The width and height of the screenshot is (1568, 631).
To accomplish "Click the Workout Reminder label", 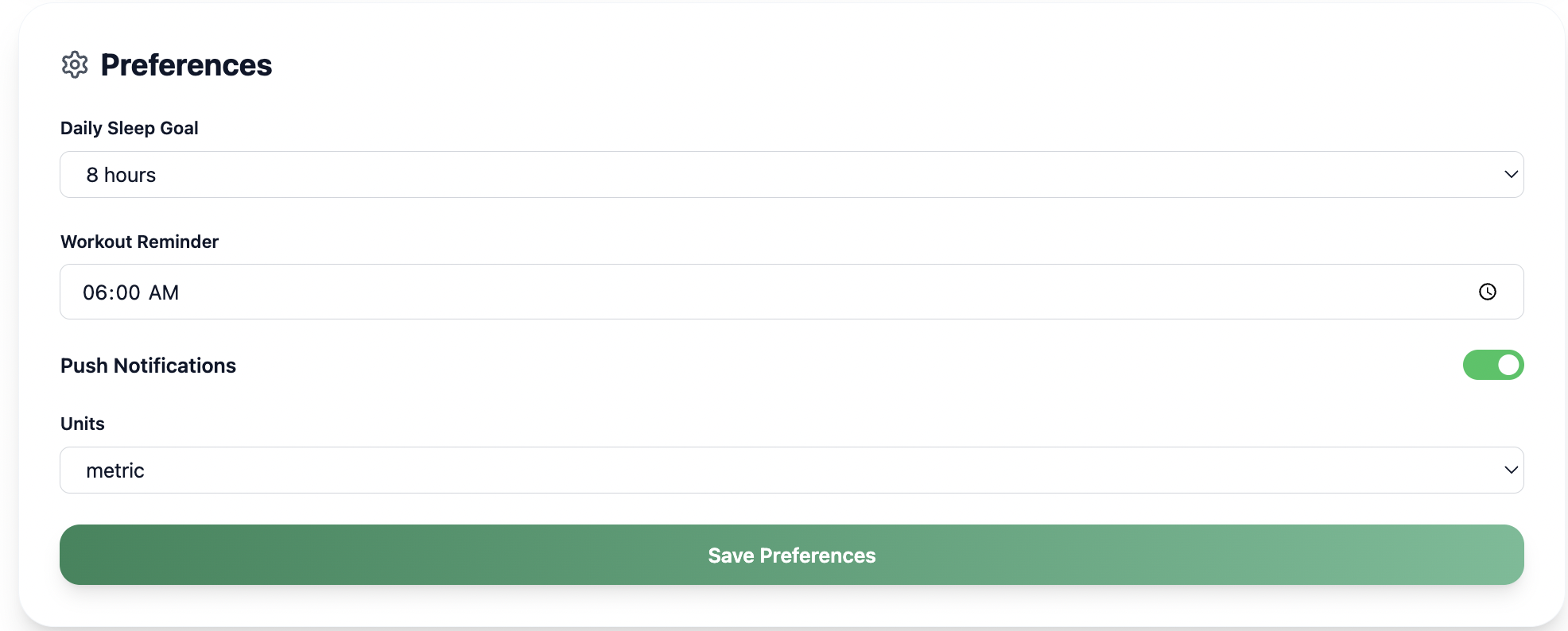I will [x=139, y=242].
